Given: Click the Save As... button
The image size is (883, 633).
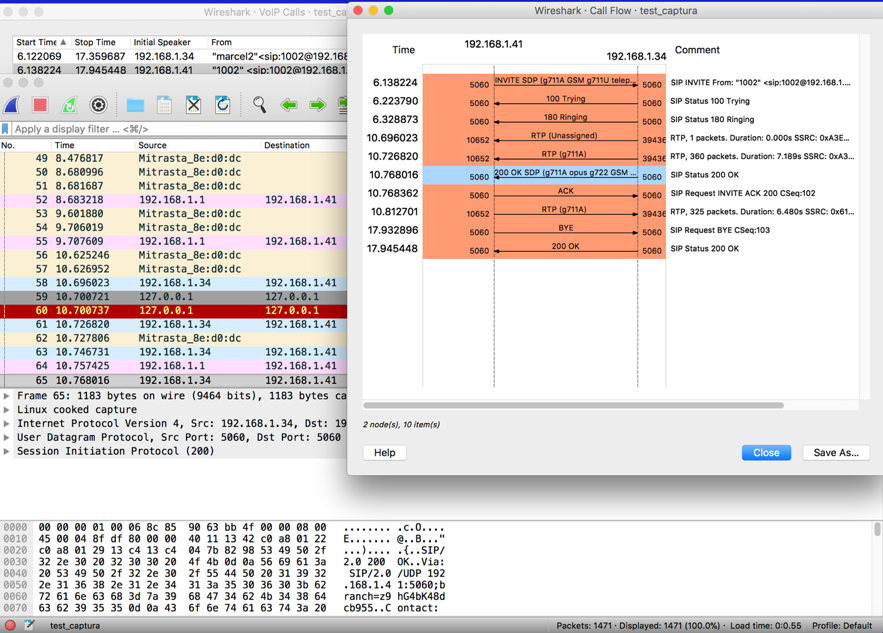Looking at the screenshot, I should [835, 453].
